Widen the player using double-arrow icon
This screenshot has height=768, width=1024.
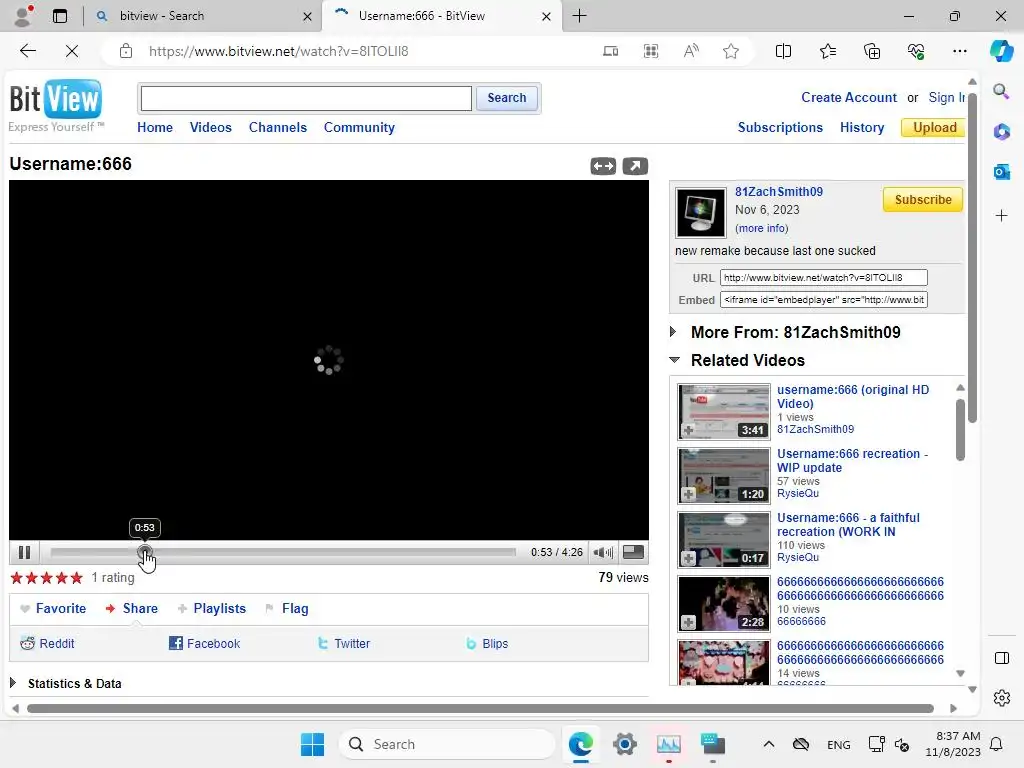coord(603,167)
